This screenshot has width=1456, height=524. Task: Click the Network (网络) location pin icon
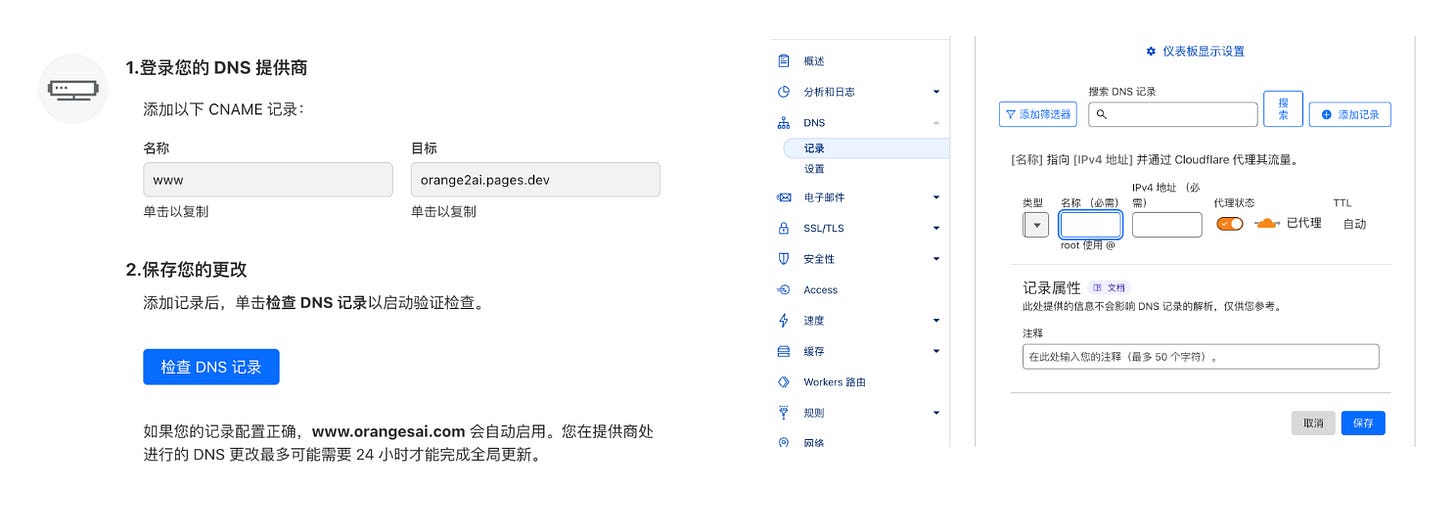[x=784, y=442]
